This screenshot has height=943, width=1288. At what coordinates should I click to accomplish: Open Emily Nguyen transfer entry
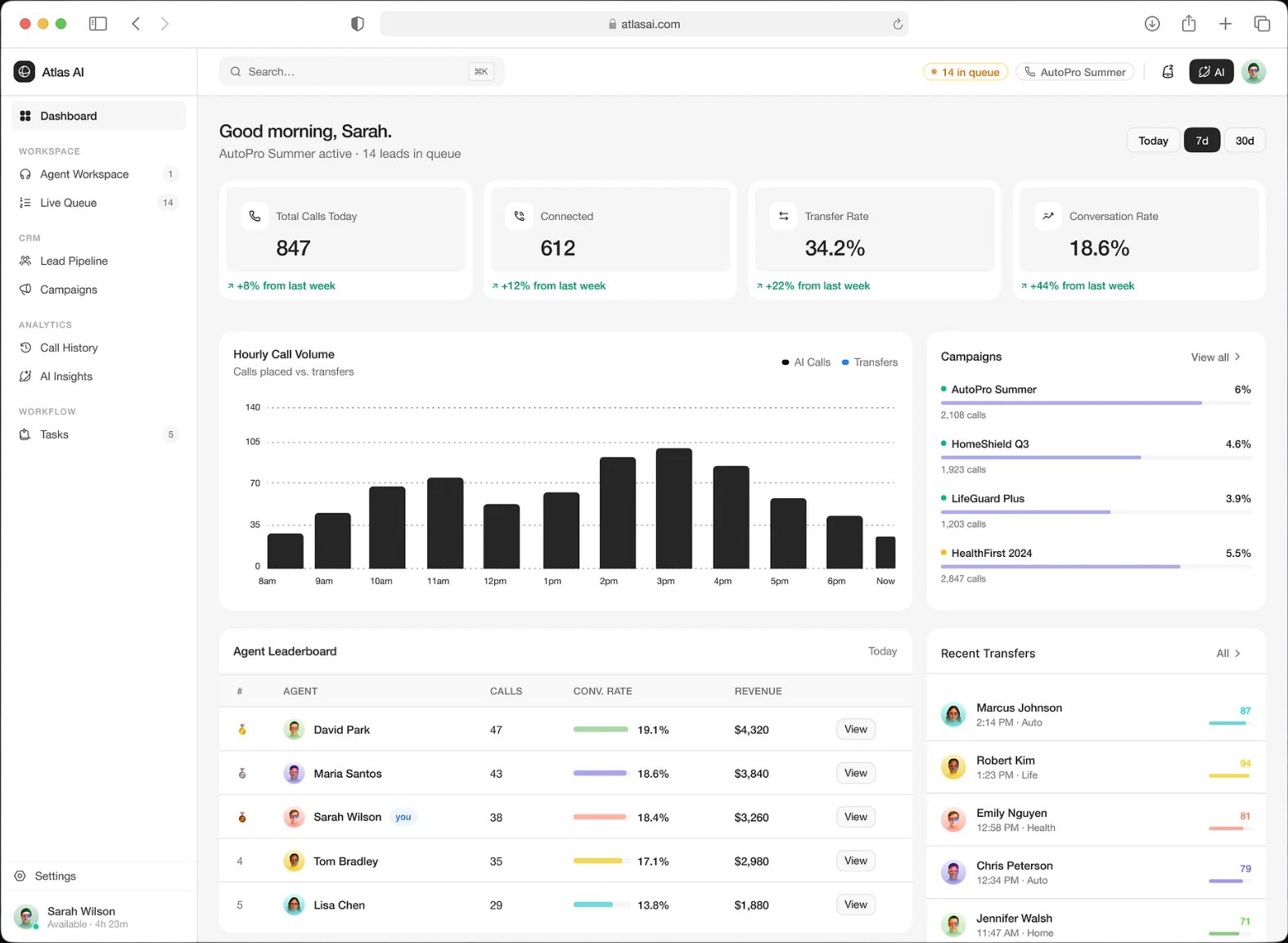1096,820
